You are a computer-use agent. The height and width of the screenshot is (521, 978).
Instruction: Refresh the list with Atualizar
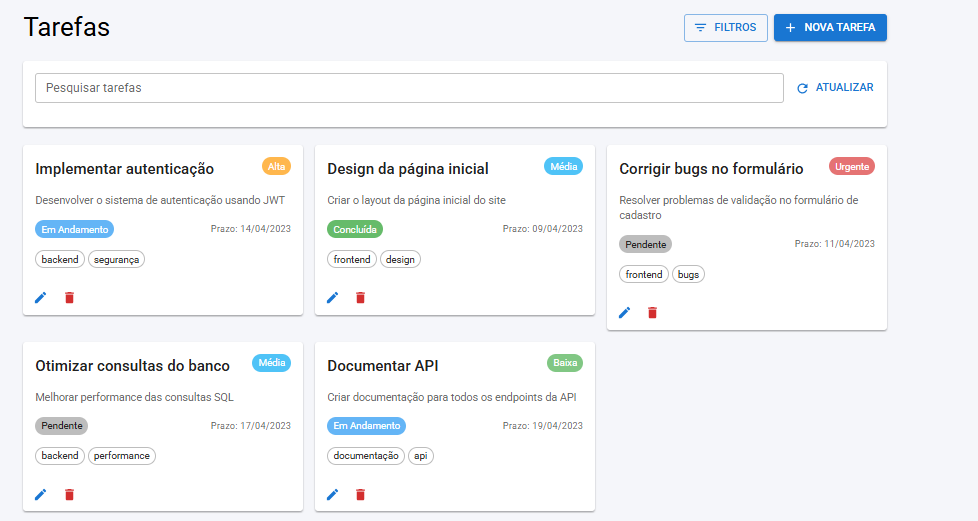[x=835, y=88]
